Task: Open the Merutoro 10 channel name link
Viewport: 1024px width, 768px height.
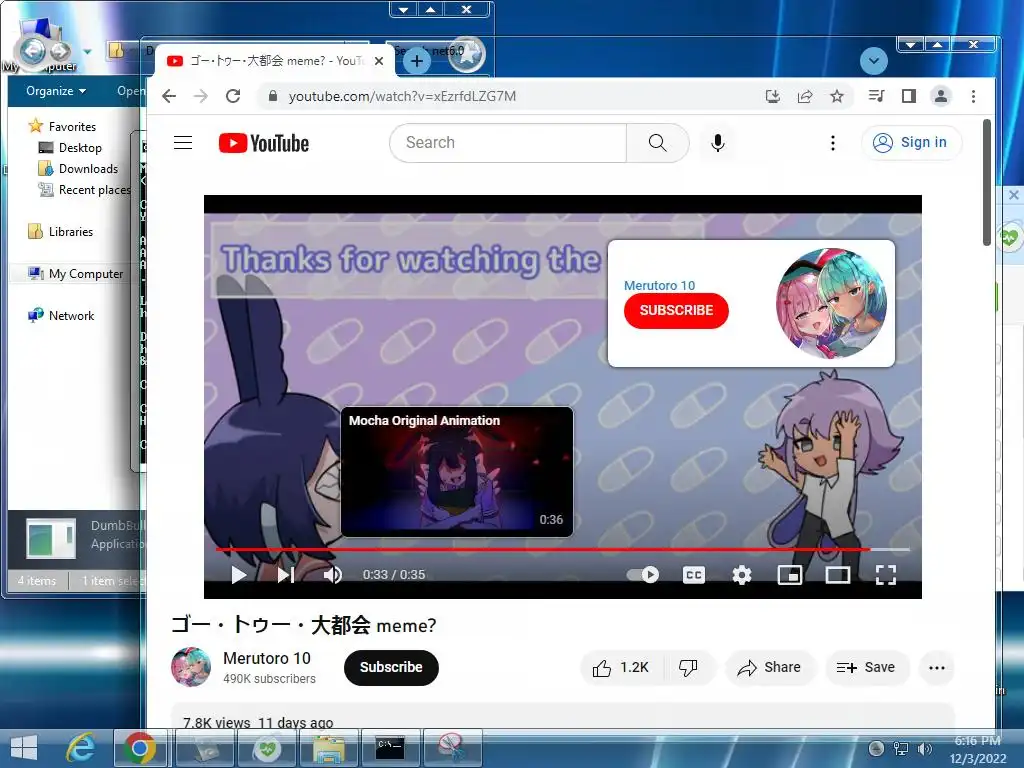Action: (x=266, y=658)
